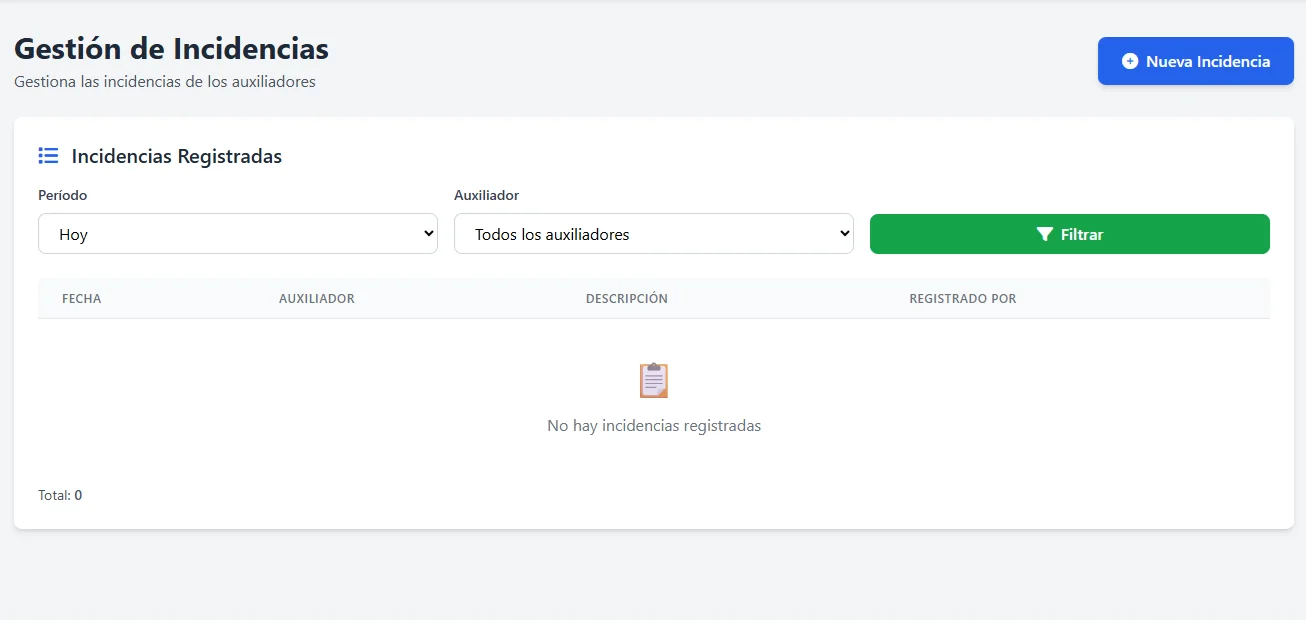Click the funnel icon on Filtrar
This screenshot has width=1306, height=626.
1044,234
